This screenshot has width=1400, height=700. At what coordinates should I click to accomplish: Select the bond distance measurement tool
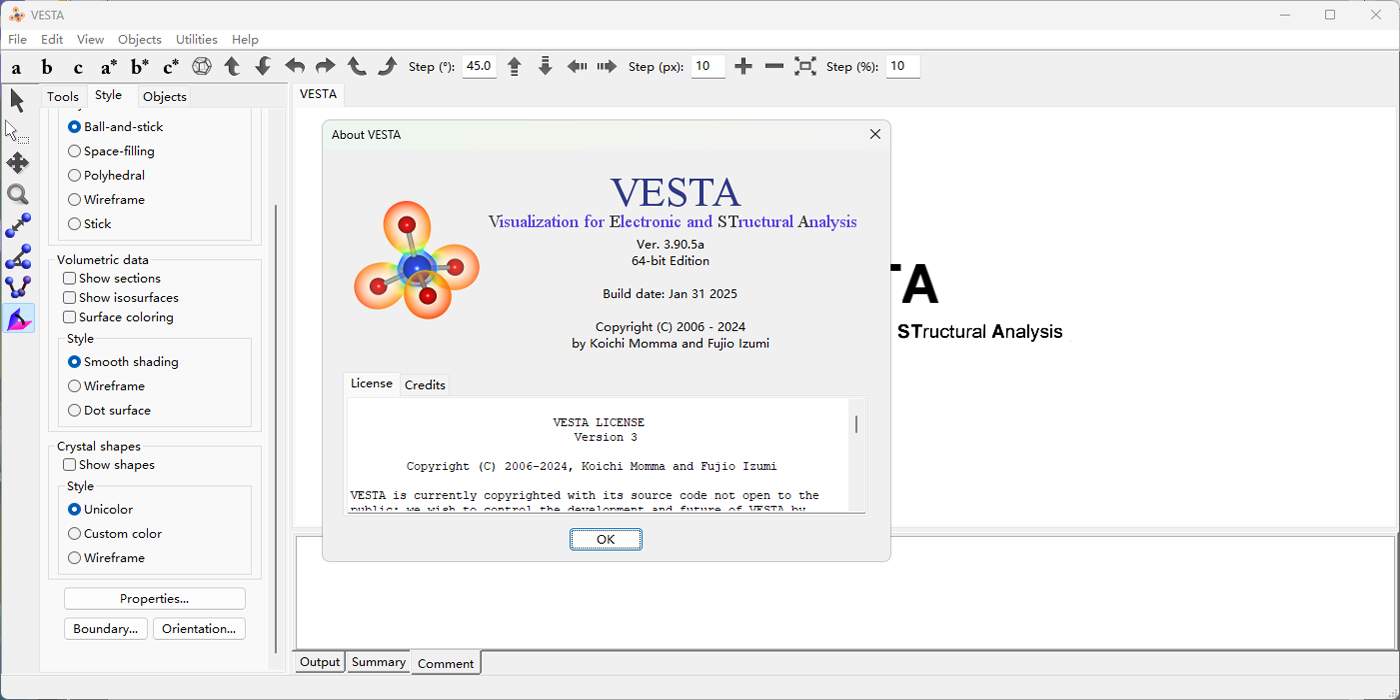click(17, 226)
